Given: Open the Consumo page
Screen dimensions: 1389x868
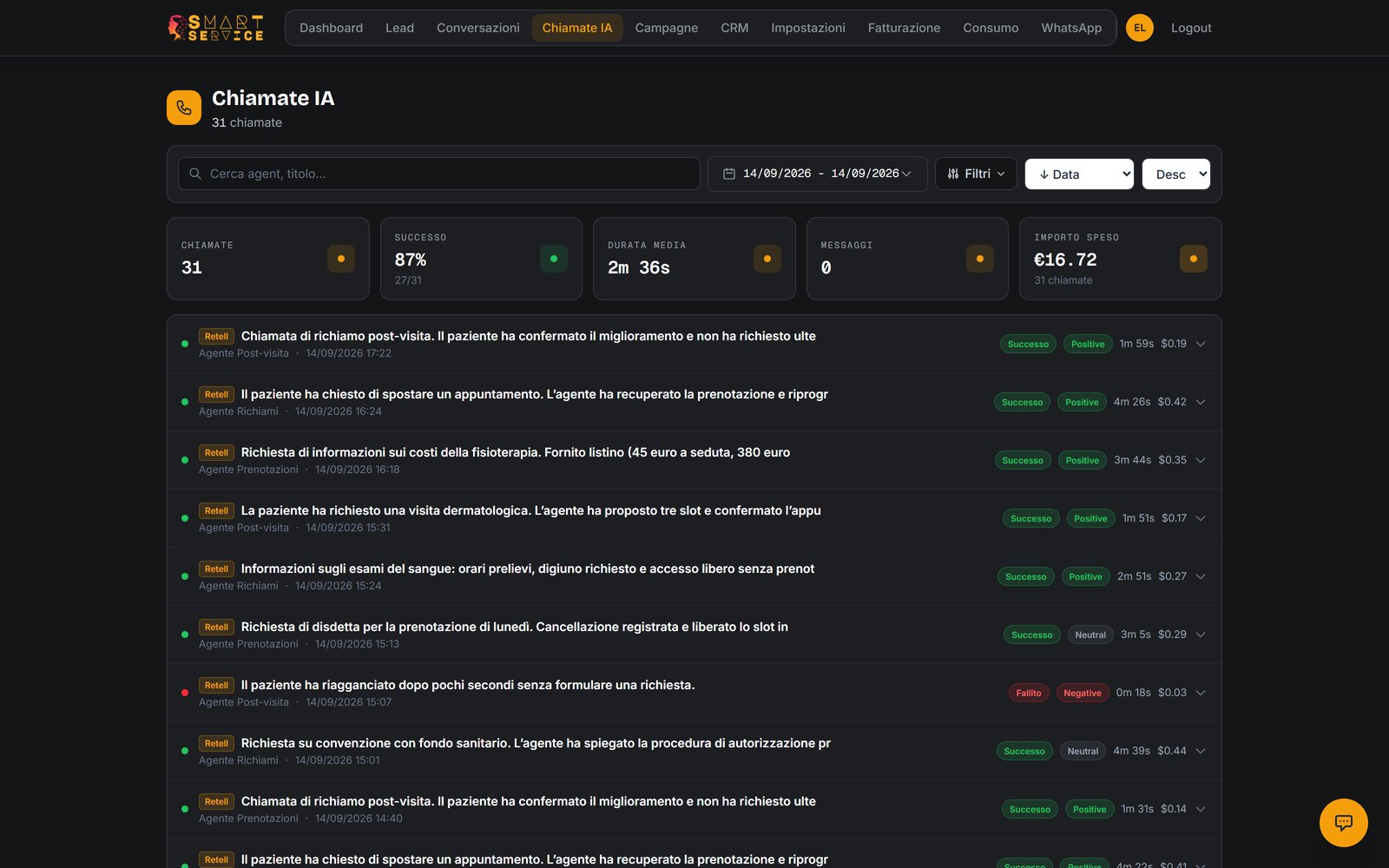Looking at the screenshot, I should [991, 28].
